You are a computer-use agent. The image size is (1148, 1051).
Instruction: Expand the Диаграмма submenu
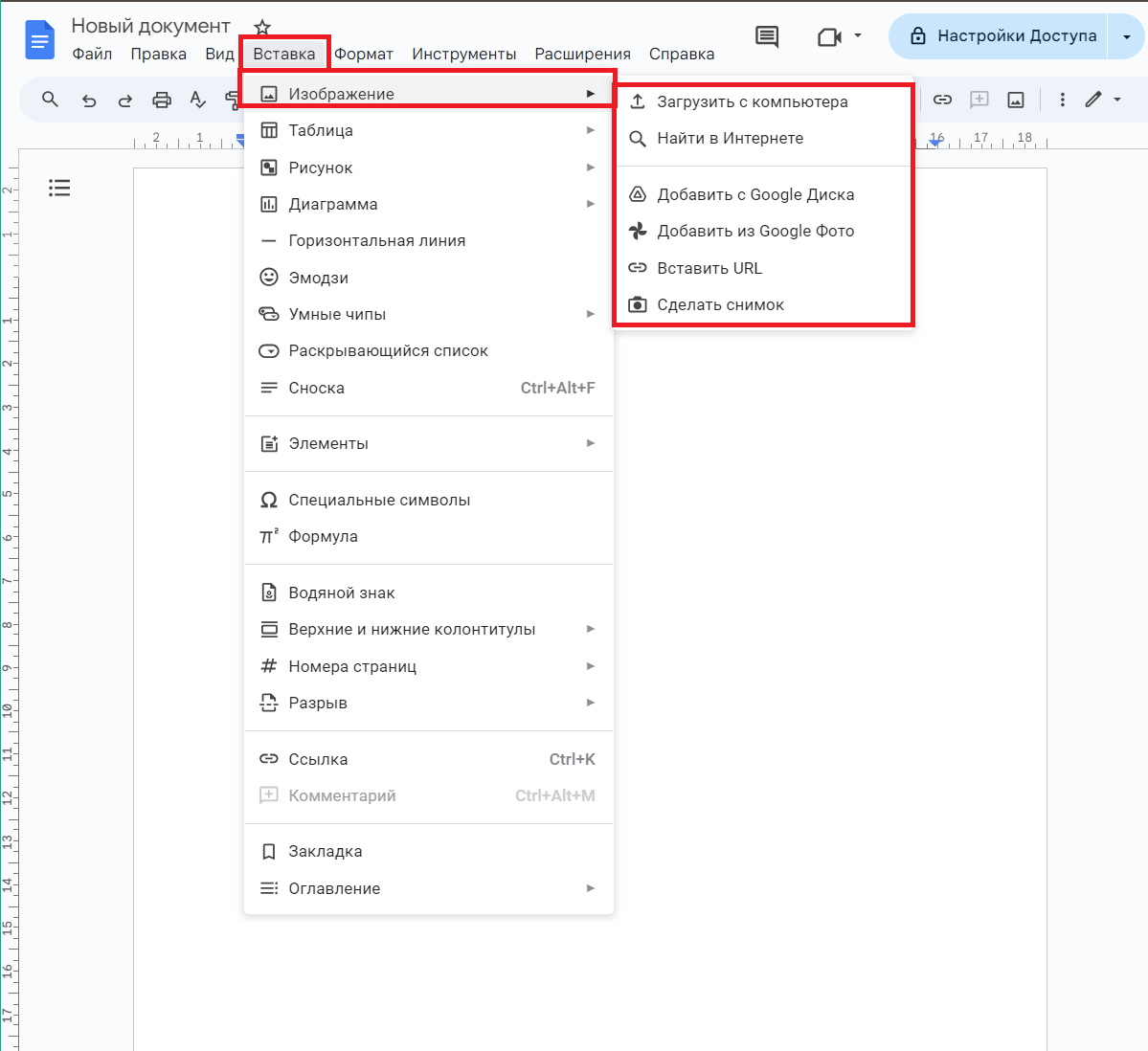click(428, 204)
